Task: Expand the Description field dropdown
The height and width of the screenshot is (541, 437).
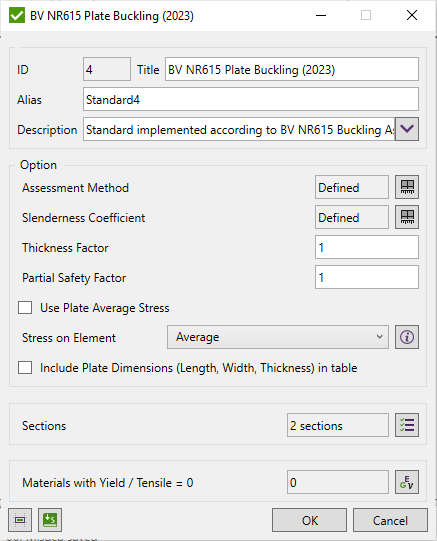Action: click(x=407, y=129)
